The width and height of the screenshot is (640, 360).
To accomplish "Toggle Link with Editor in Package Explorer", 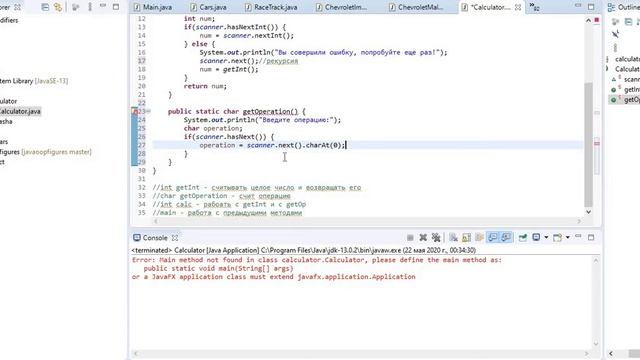I will point(58,7).
